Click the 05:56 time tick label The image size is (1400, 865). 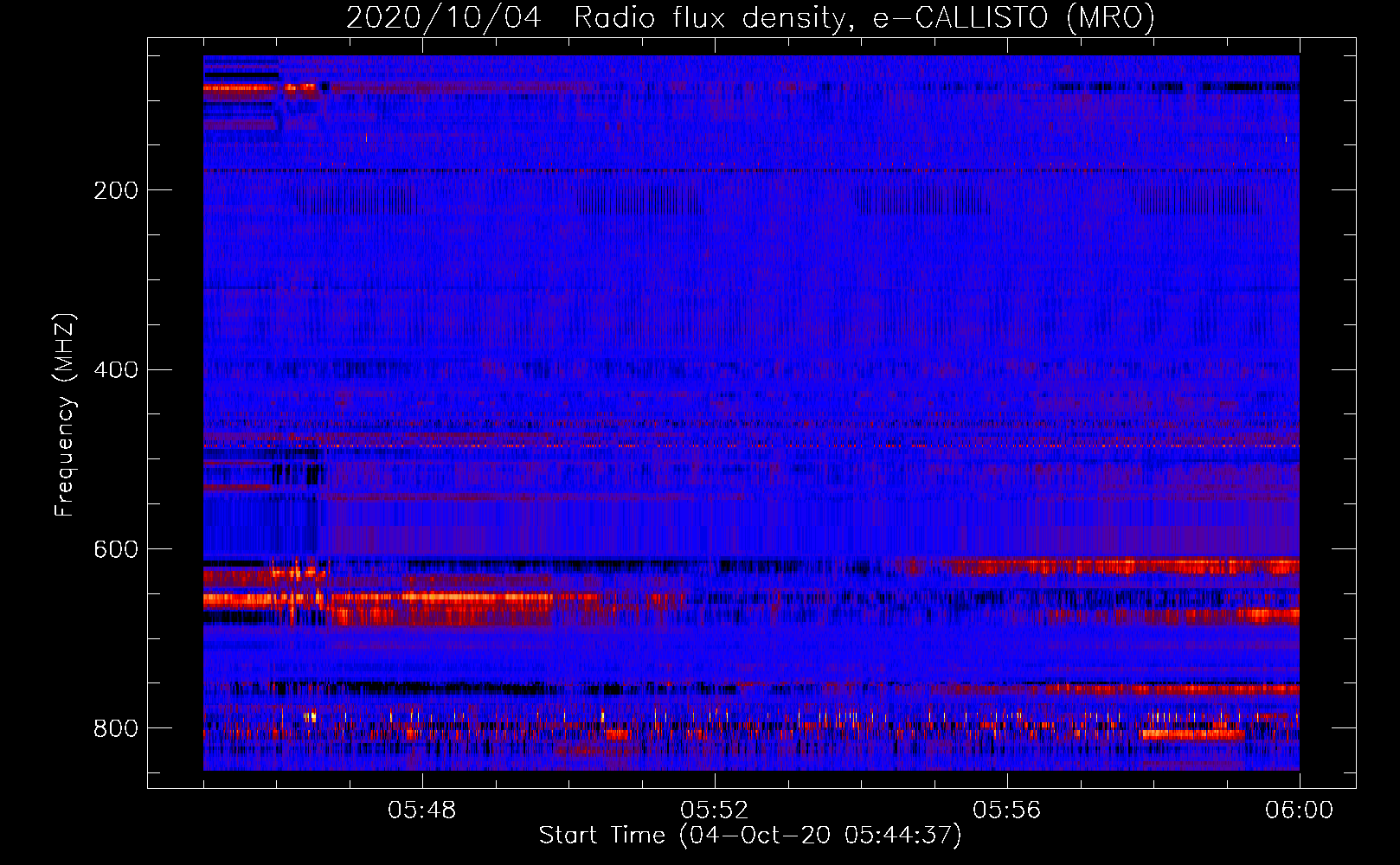1007,811
